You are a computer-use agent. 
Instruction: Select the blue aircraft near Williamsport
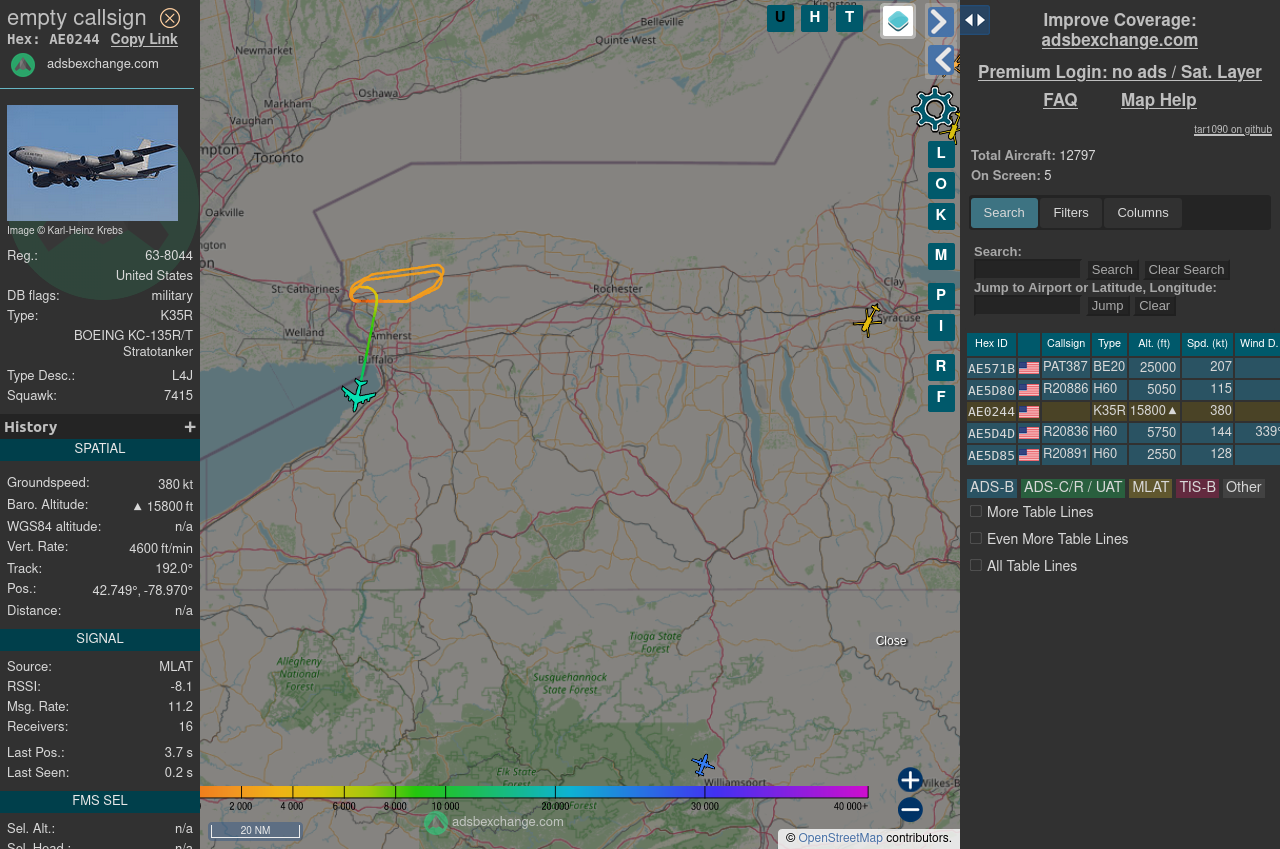pyautogui.click(x=703, y=765)
